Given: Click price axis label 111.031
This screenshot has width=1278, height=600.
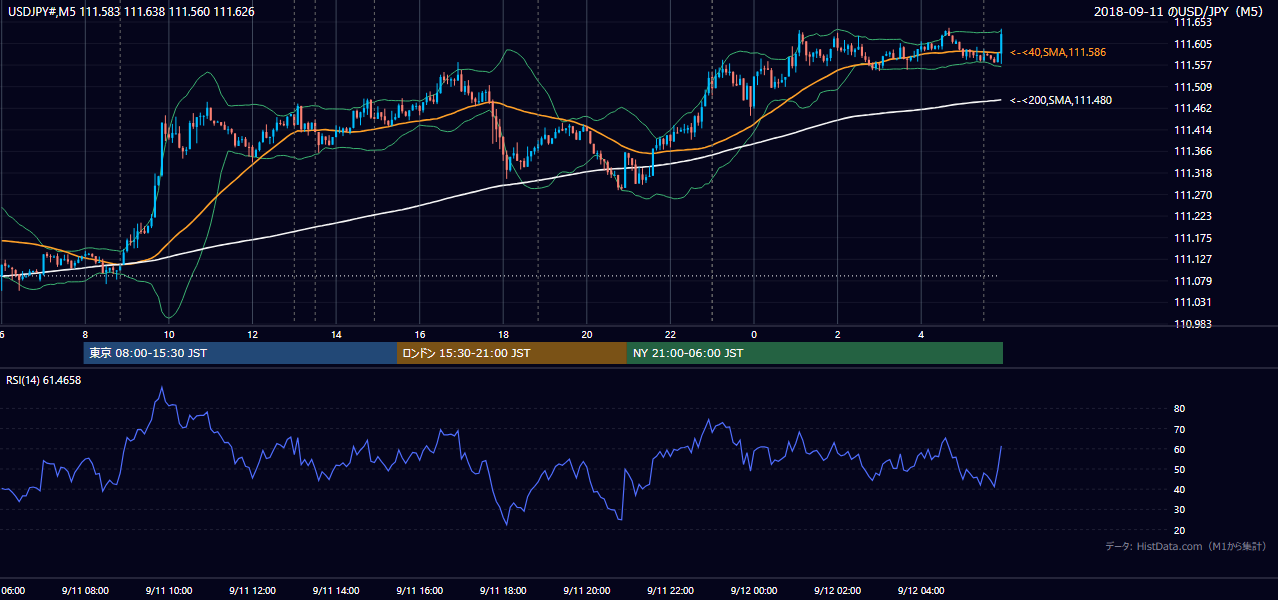Looking at the screenshot, I should click(x=1193, y=303).
